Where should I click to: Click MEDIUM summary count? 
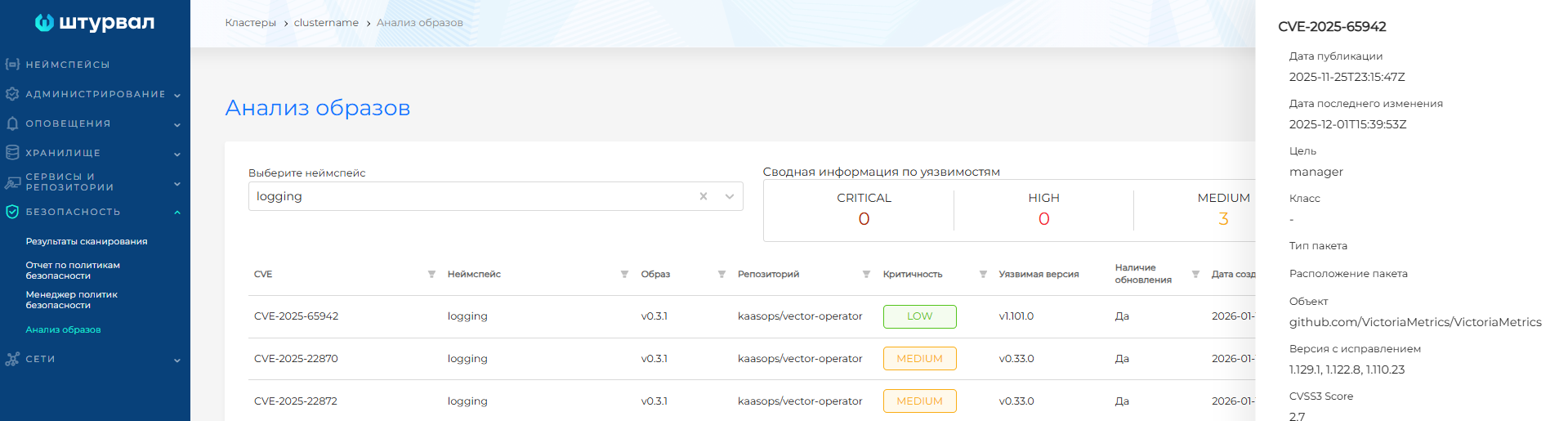1223,219
